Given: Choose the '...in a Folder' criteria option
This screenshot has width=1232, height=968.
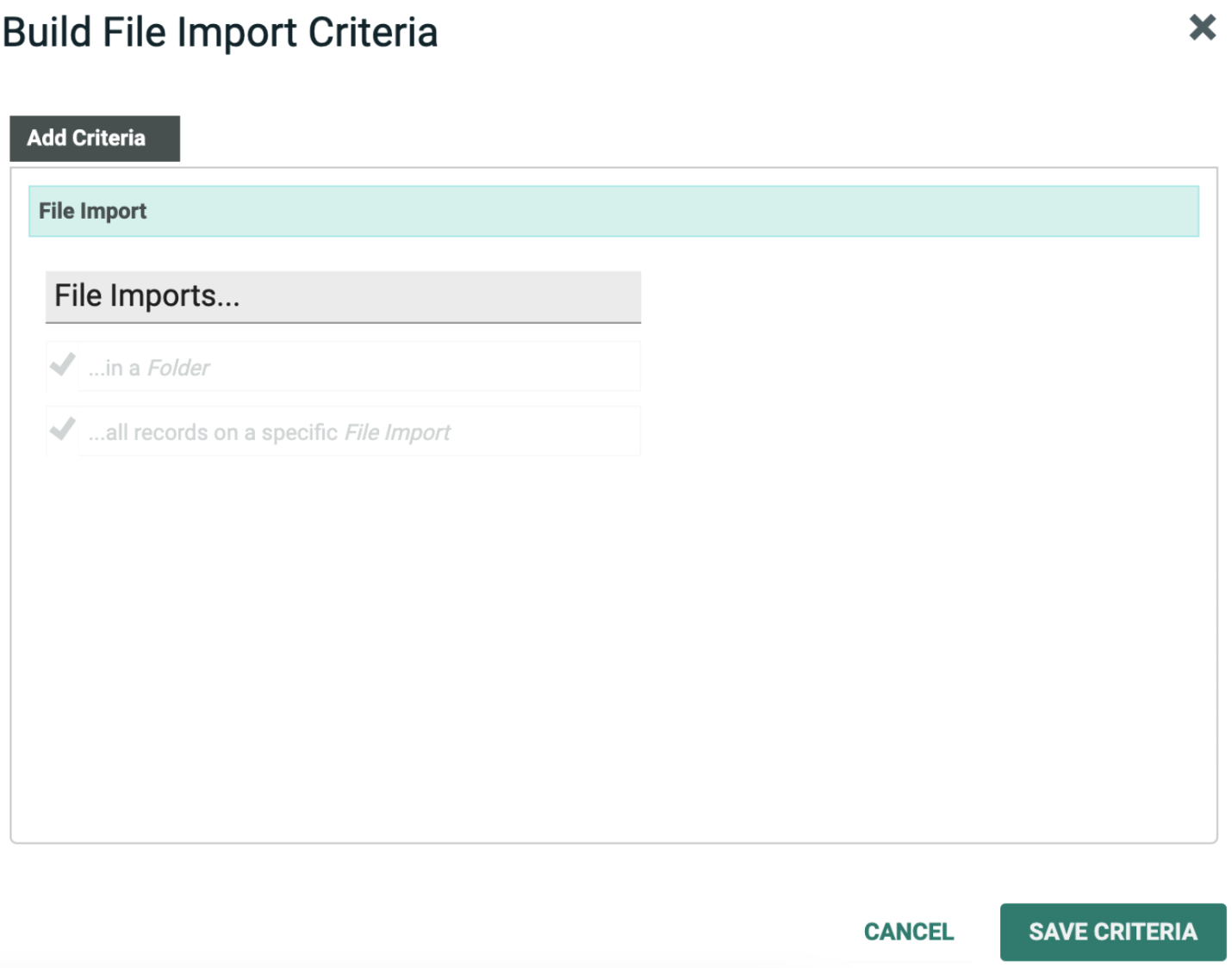Looking at the screenshot, I should (x=358, y=368).
